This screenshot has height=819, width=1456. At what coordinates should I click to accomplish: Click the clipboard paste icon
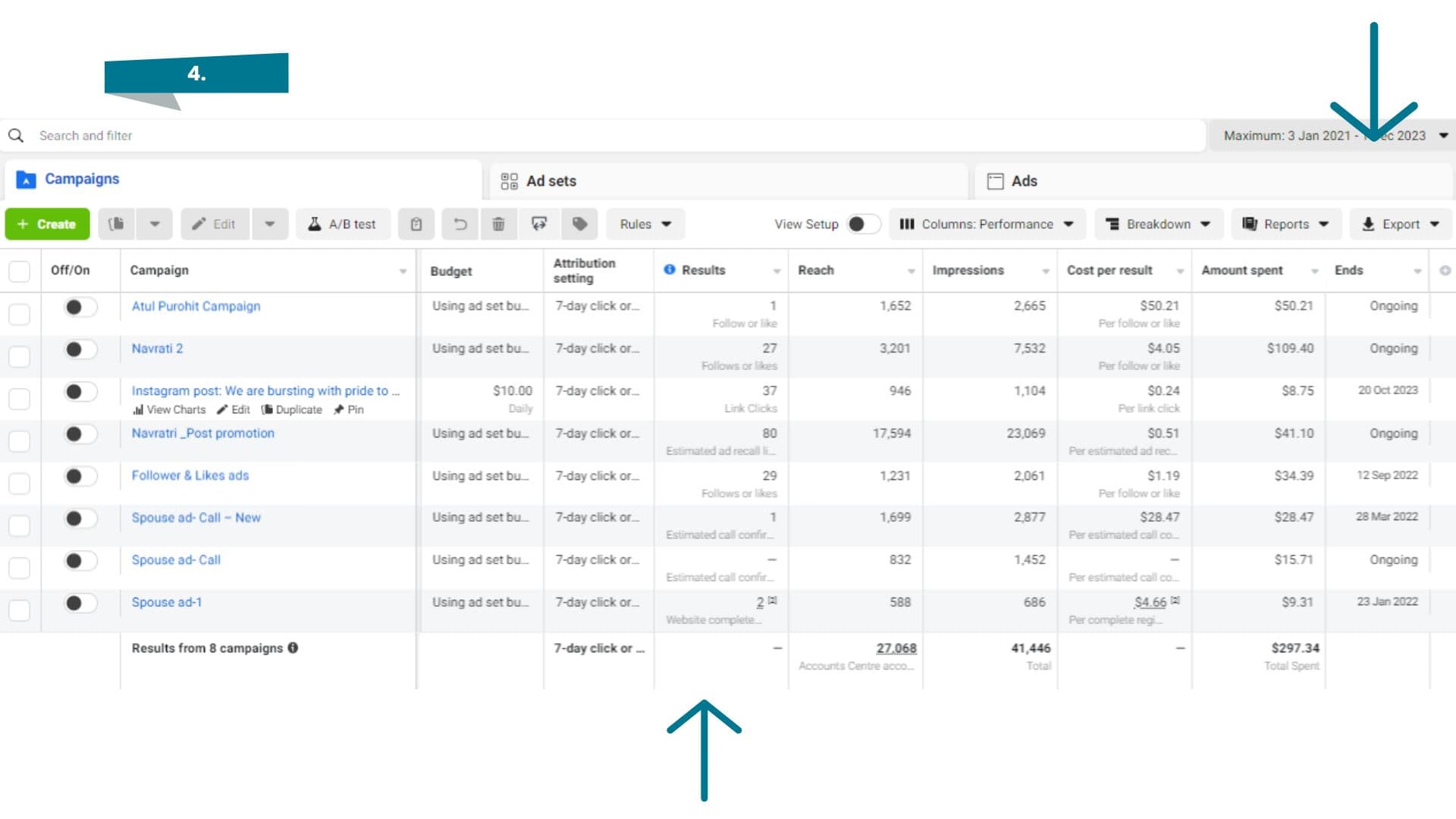click(416, 224)
